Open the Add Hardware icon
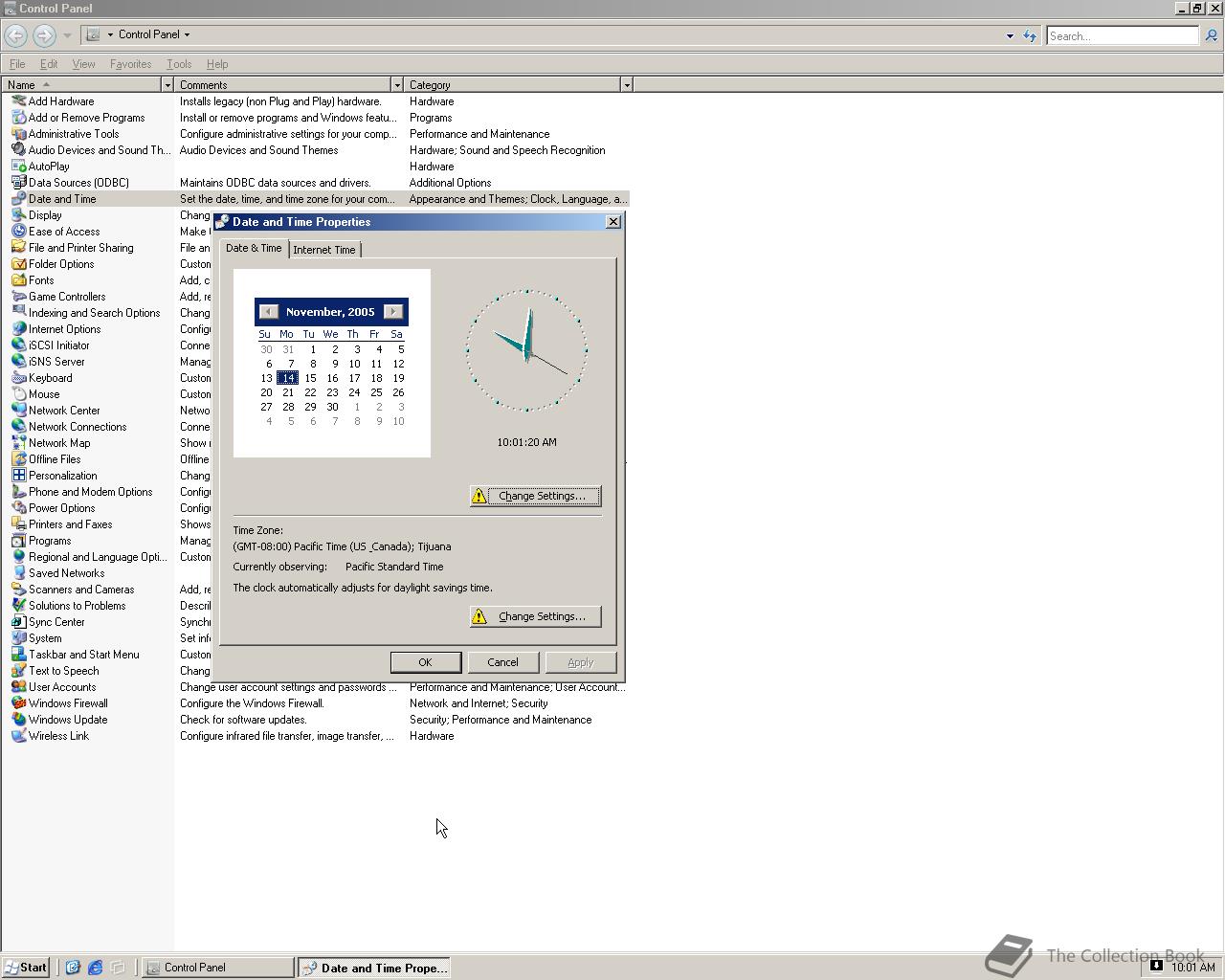The height and width of the screenshot is (980, 1225). 18,101
